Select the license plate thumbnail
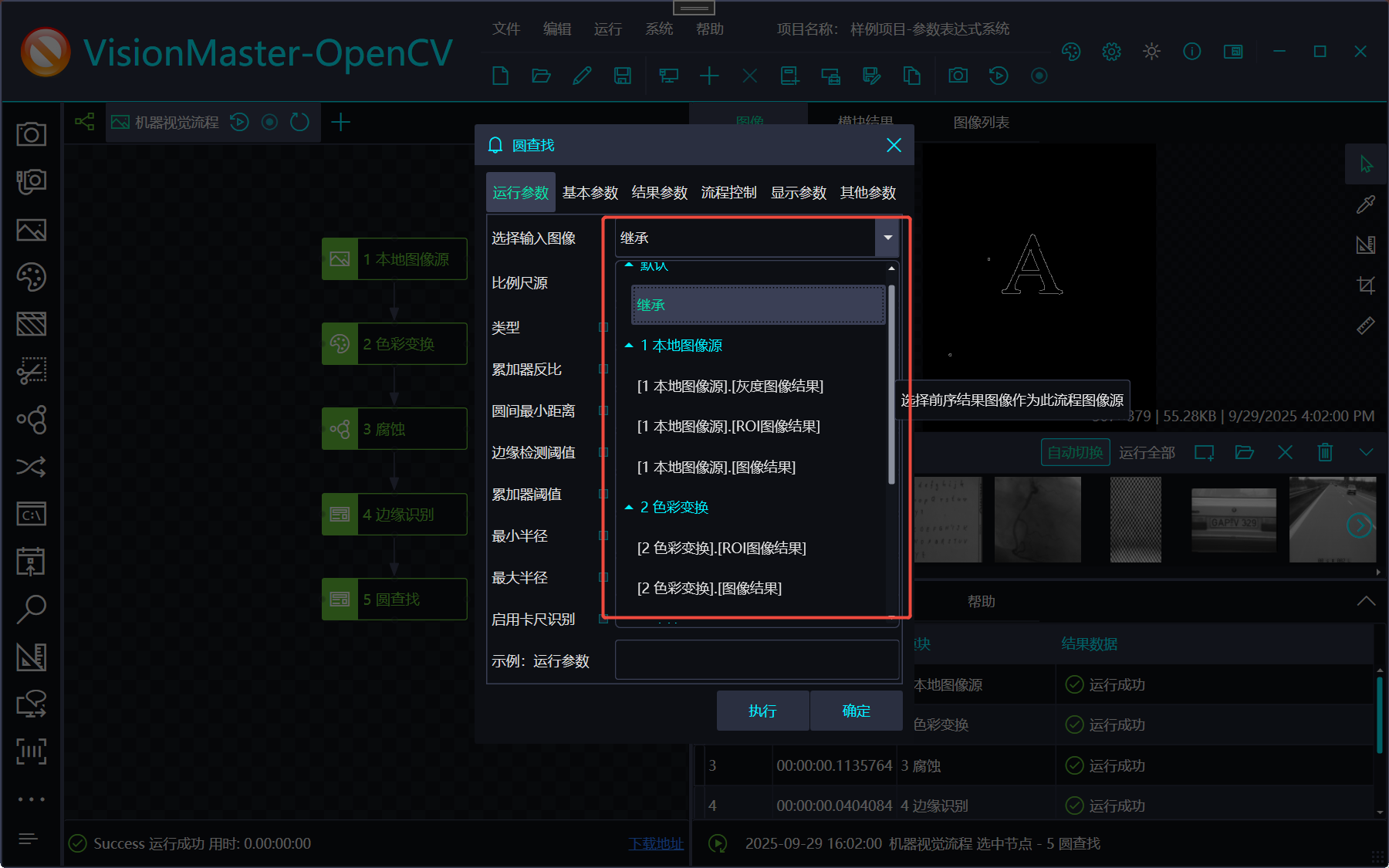 tap(1233, 519)
